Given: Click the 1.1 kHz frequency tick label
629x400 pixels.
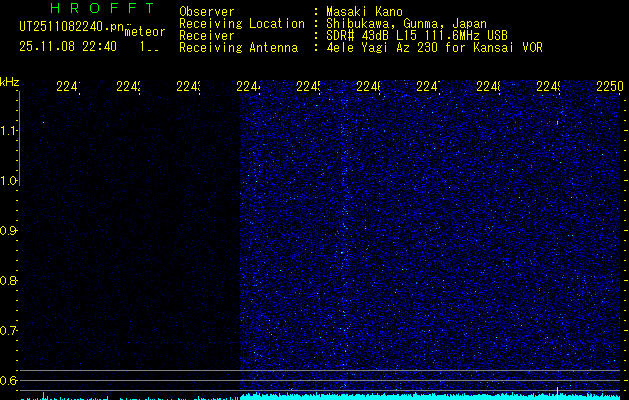Looking at the screenshot, I should [x=8, y=130].
